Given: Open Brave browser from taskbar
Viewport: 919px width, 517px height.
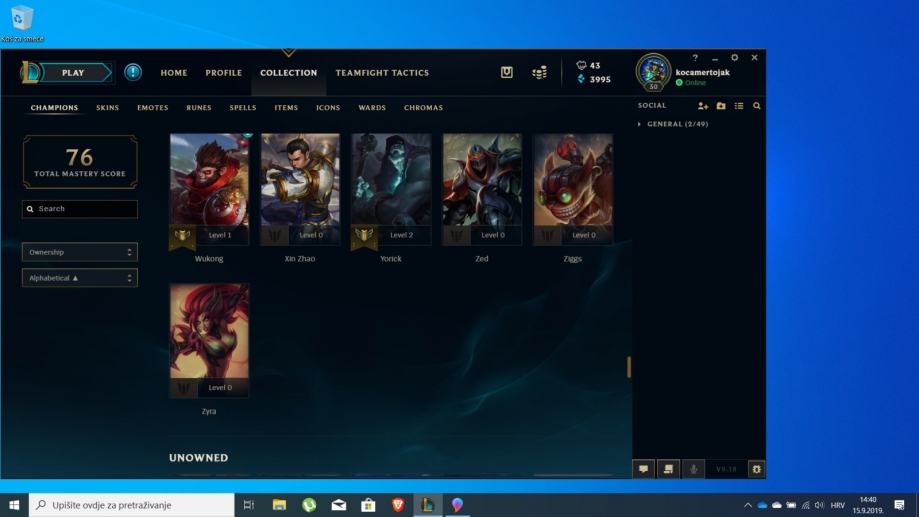Looking at the screenshot, I should [x=398, y=505].
